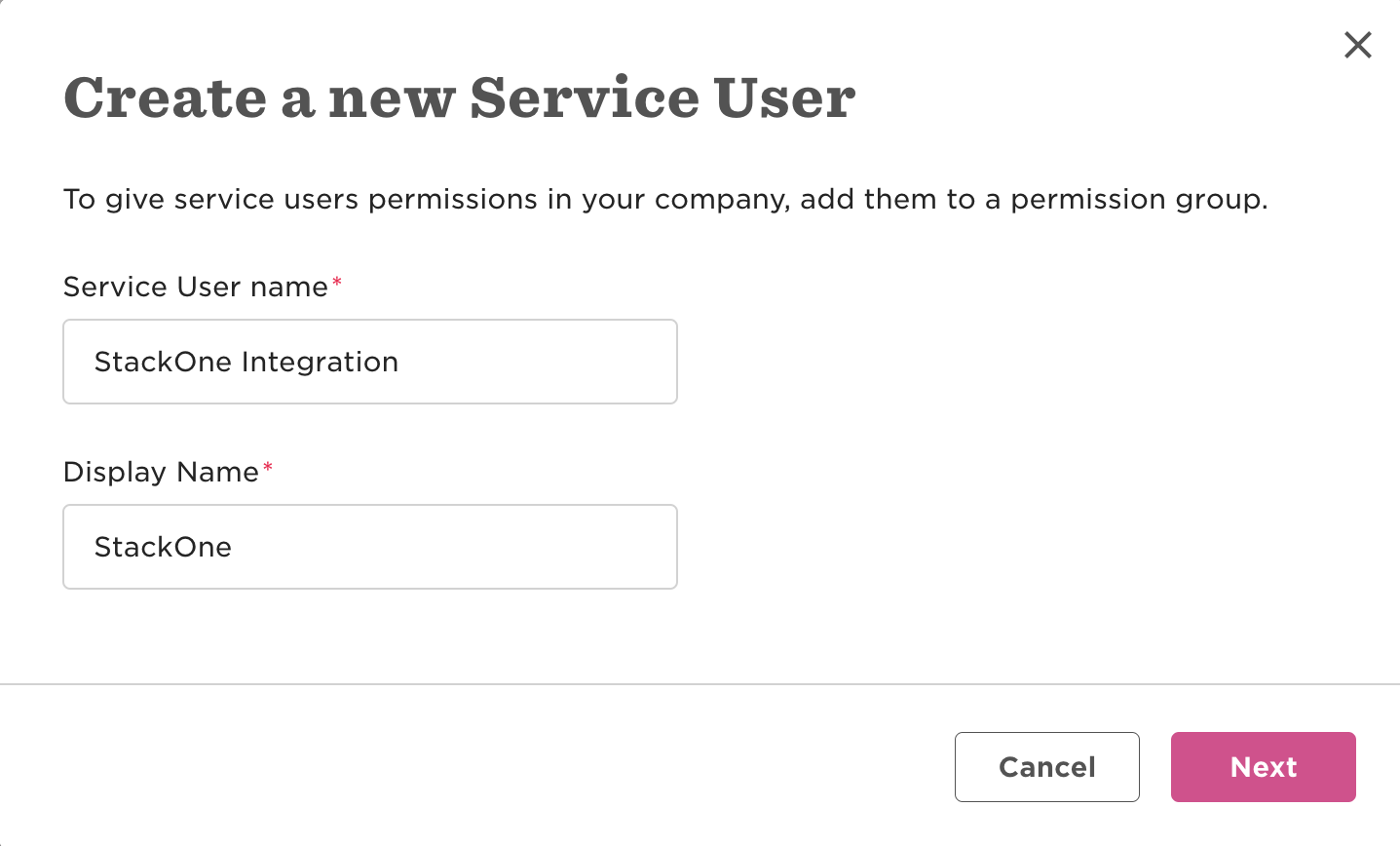
Task: Click the 'Create a new Service User' heading
Action: 460,97
